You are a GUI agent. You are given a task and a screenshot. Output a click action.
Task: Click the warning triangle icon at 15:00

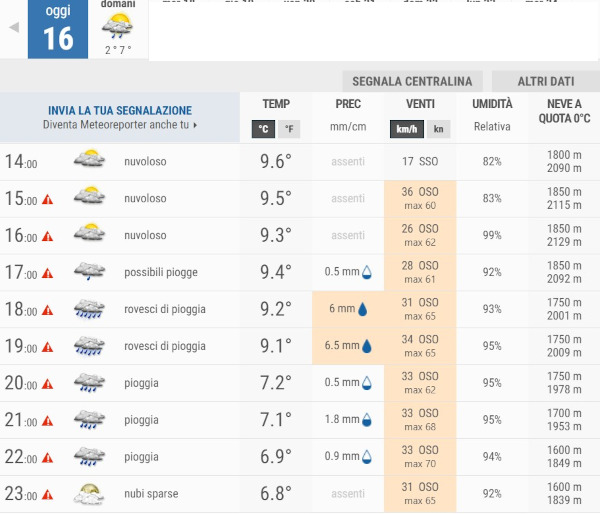[47, 199]
